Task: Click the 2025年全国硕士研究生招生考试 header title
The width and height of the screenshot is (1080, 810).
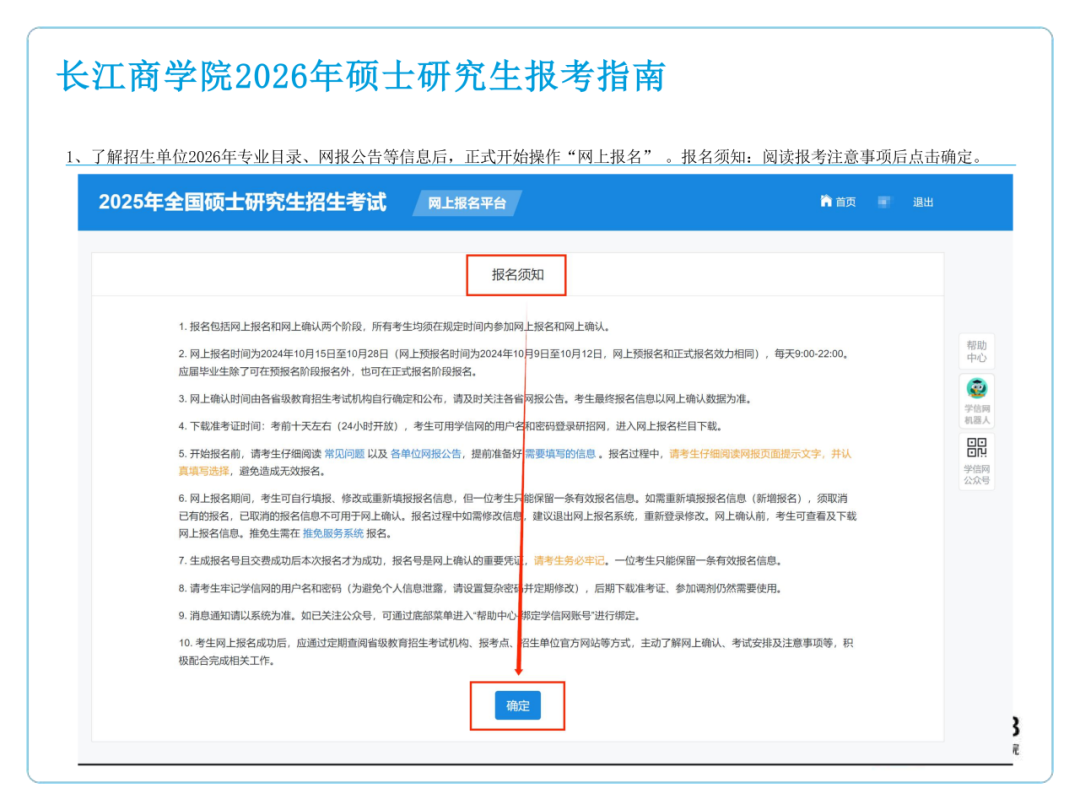Action: click(242, 202)
